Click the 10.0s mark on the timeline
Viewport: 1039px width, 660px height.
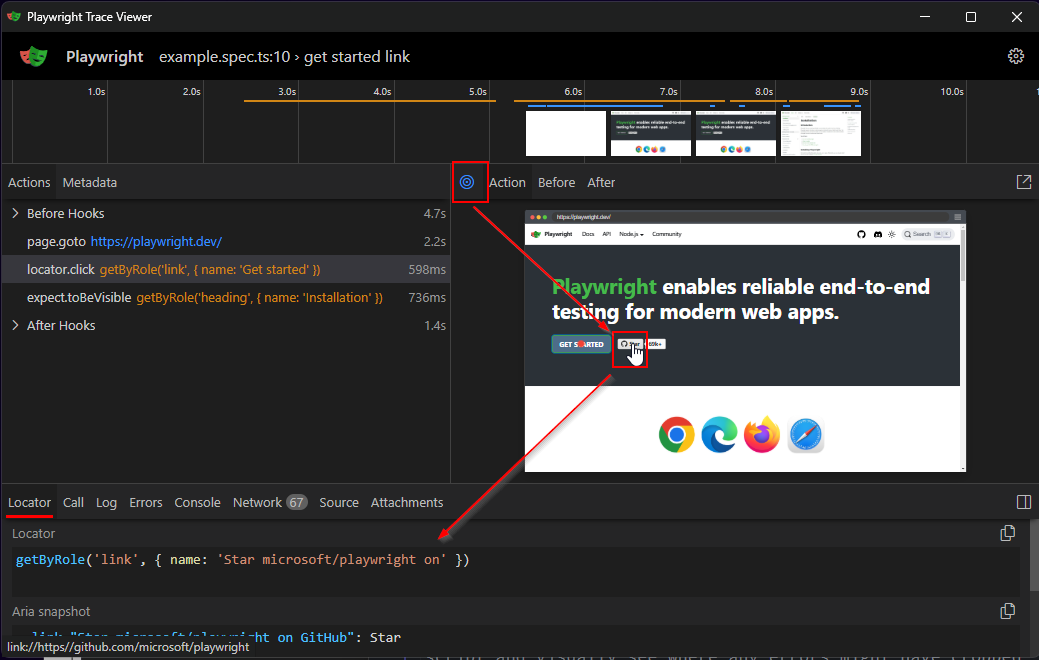click(x=952, y=91)
